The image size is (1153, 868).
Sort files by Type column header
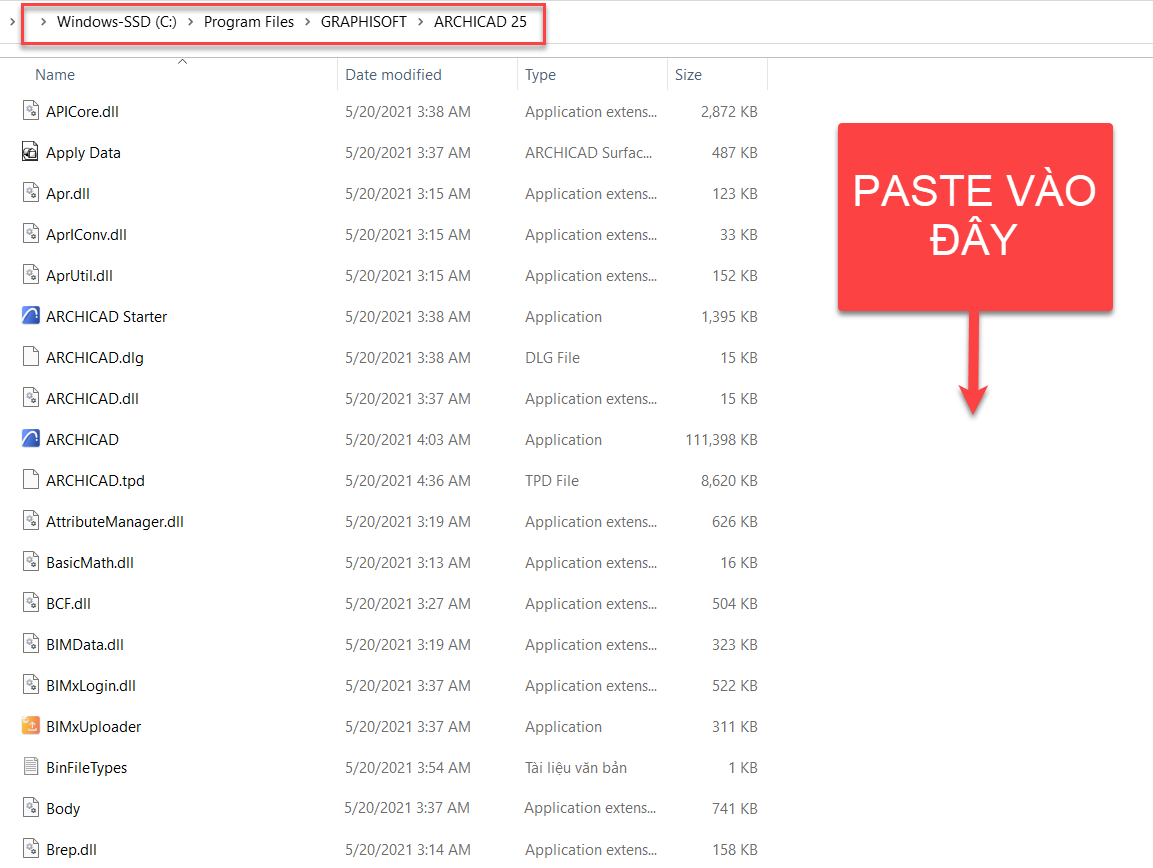(x=541, y=75)
